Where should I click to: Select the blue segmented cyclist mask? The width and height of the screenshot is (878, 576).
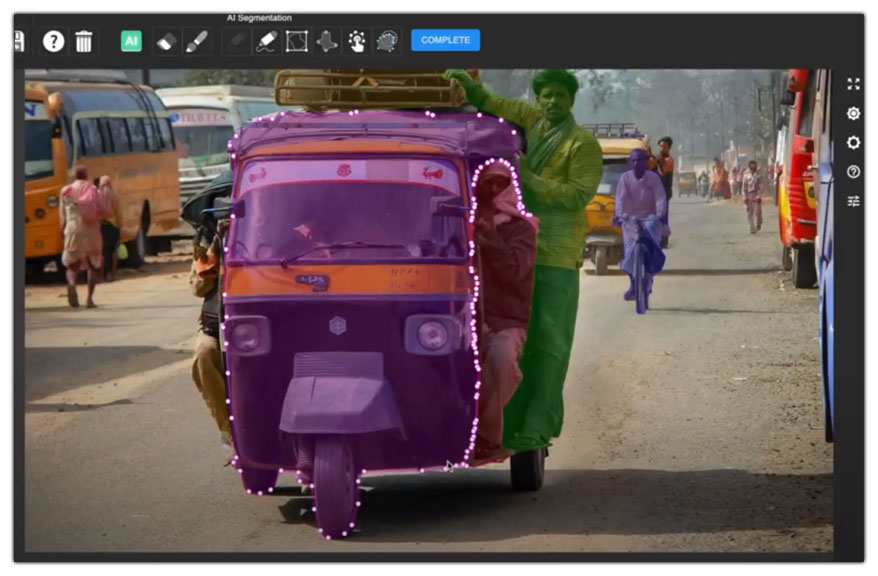click(x=640, y=220)
